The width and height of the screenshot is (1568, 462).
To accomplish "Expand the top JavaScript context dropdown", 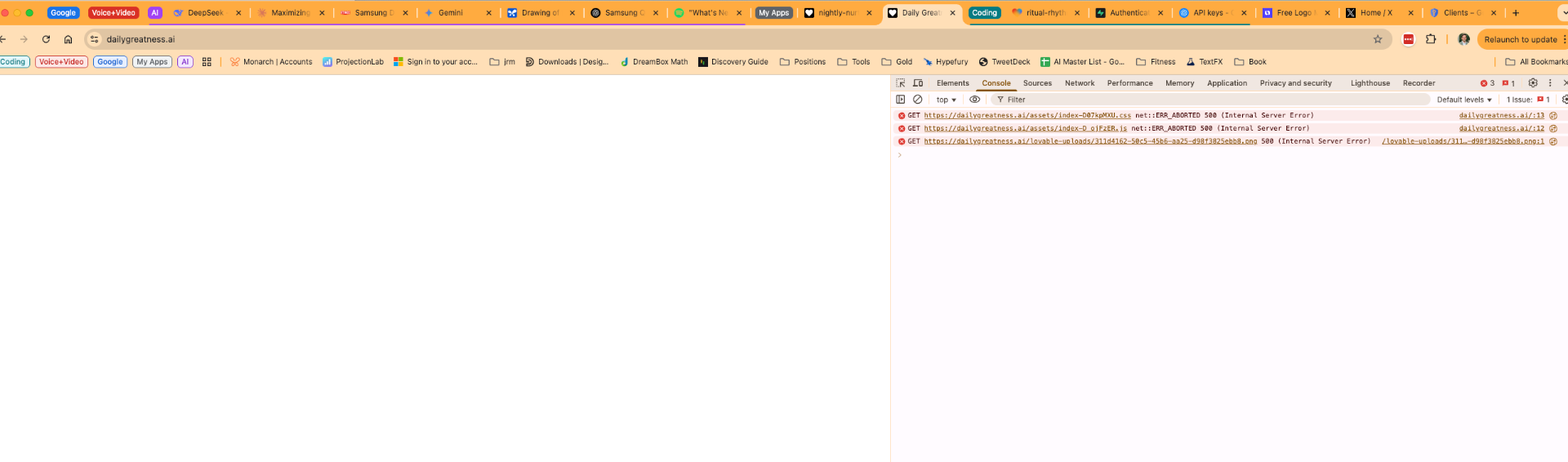I will (946, 100).
